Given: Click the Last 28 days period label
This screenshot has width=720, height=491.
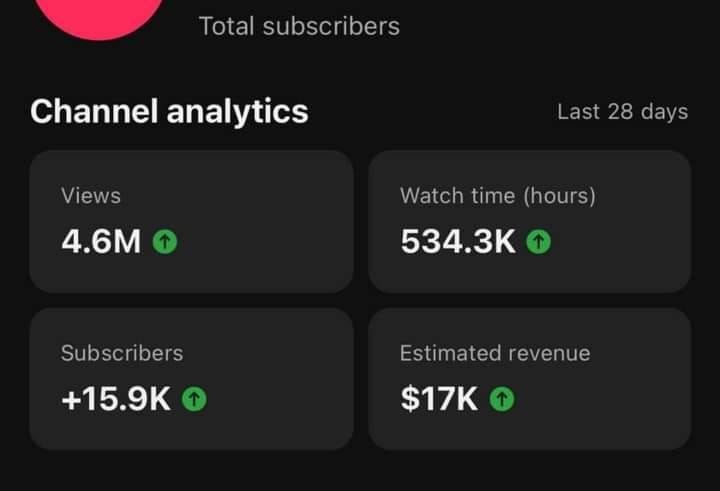Looking at the screenshot, I should tap(622, 112).
